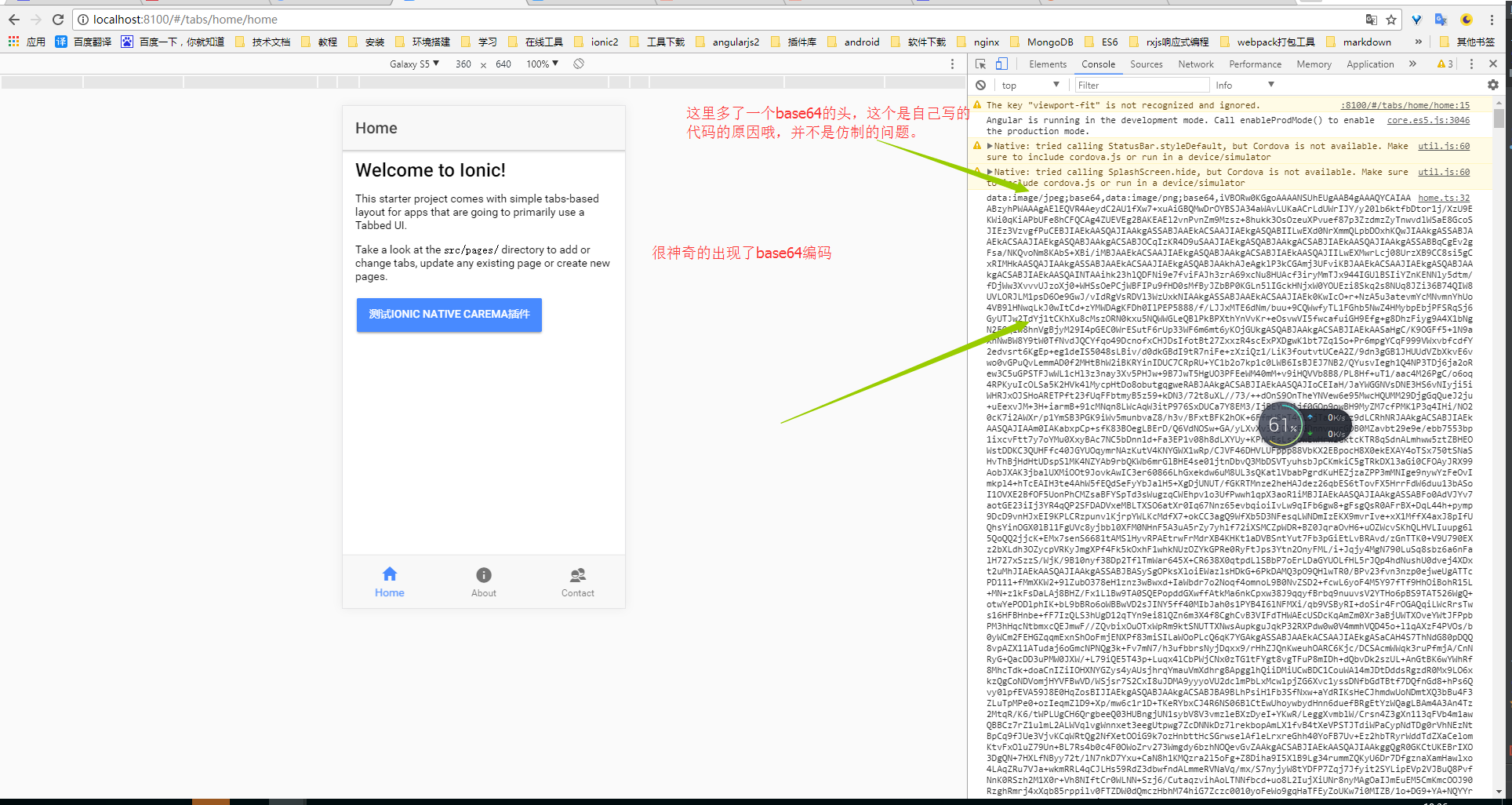Image resolution: width=1512 pixels, height=805 pixels.
Task: Switch to the Console tab
Action: pyautogui.click(x=1098, y=64)
